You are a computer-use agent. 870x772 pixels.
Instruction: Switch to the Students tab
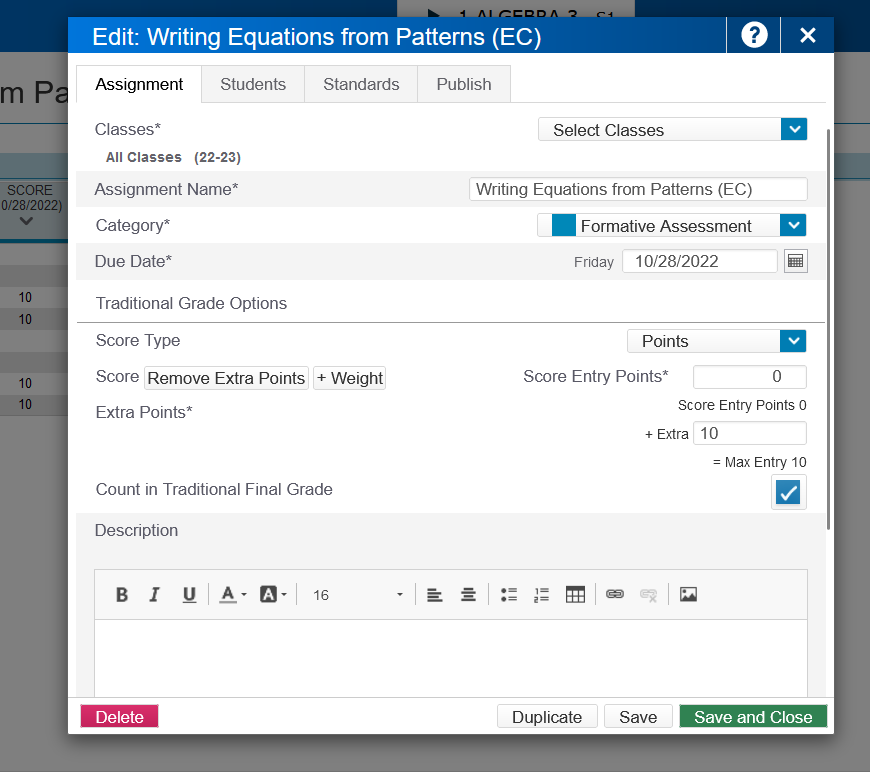(253, 84)
